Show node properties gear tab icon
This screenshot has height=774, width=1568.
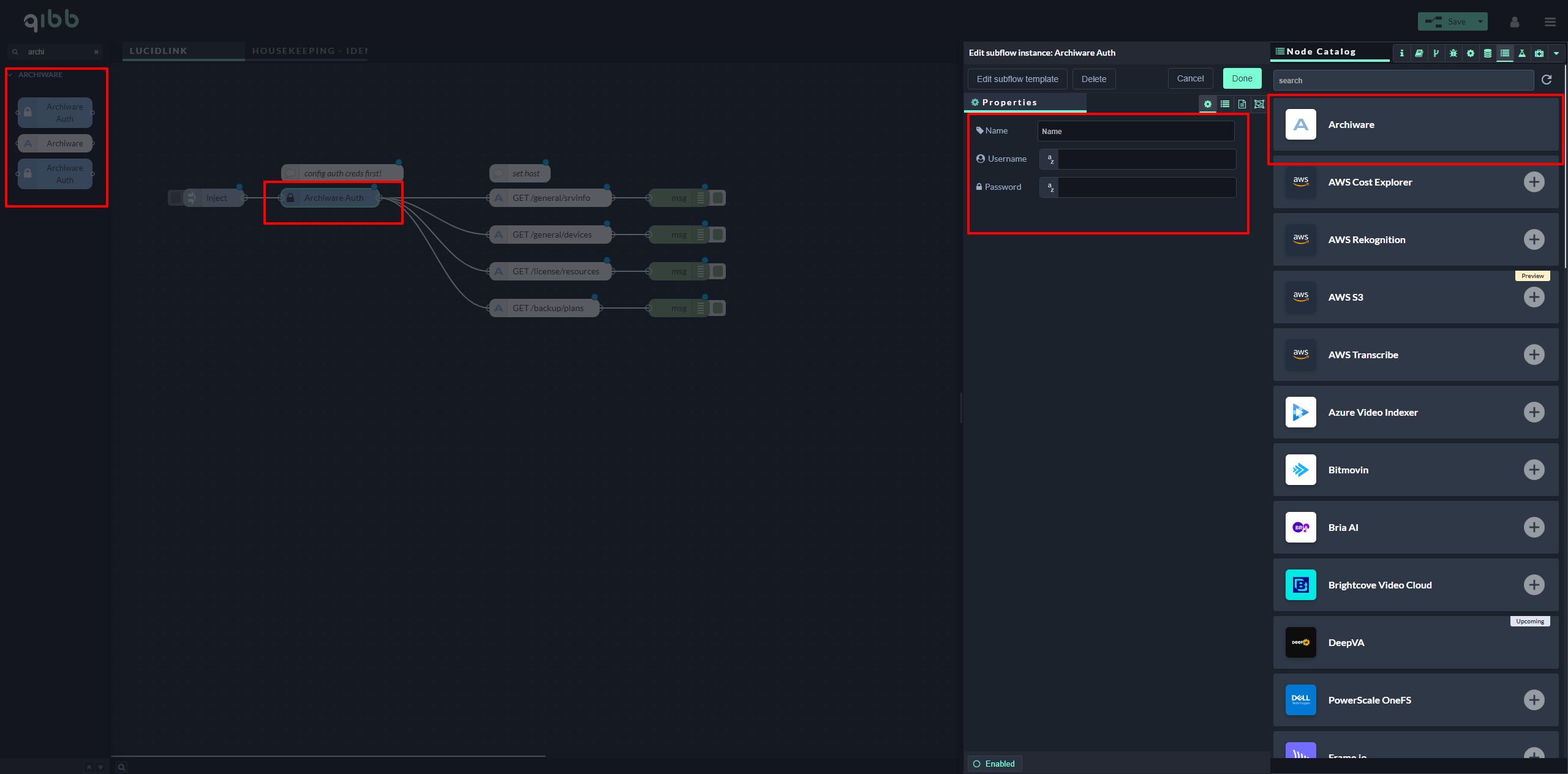coord(1207,104)
